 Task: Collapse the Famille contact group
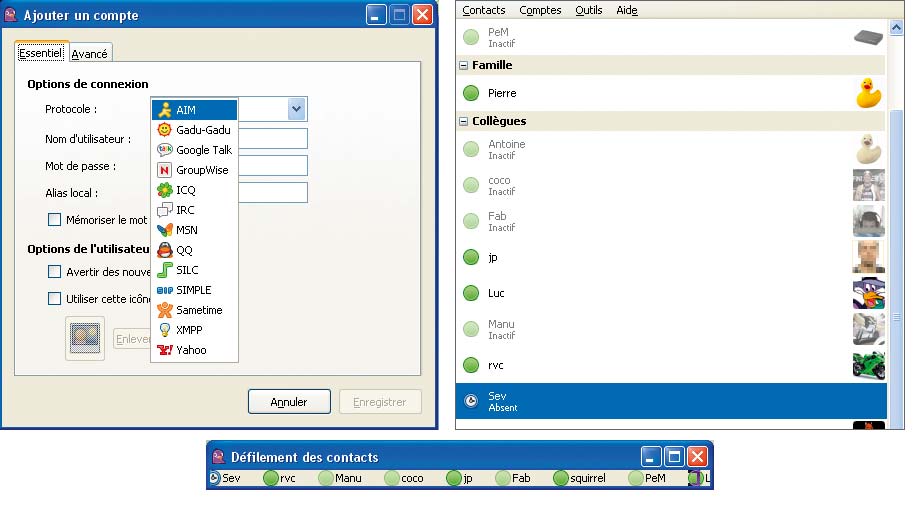pos(464,66)
